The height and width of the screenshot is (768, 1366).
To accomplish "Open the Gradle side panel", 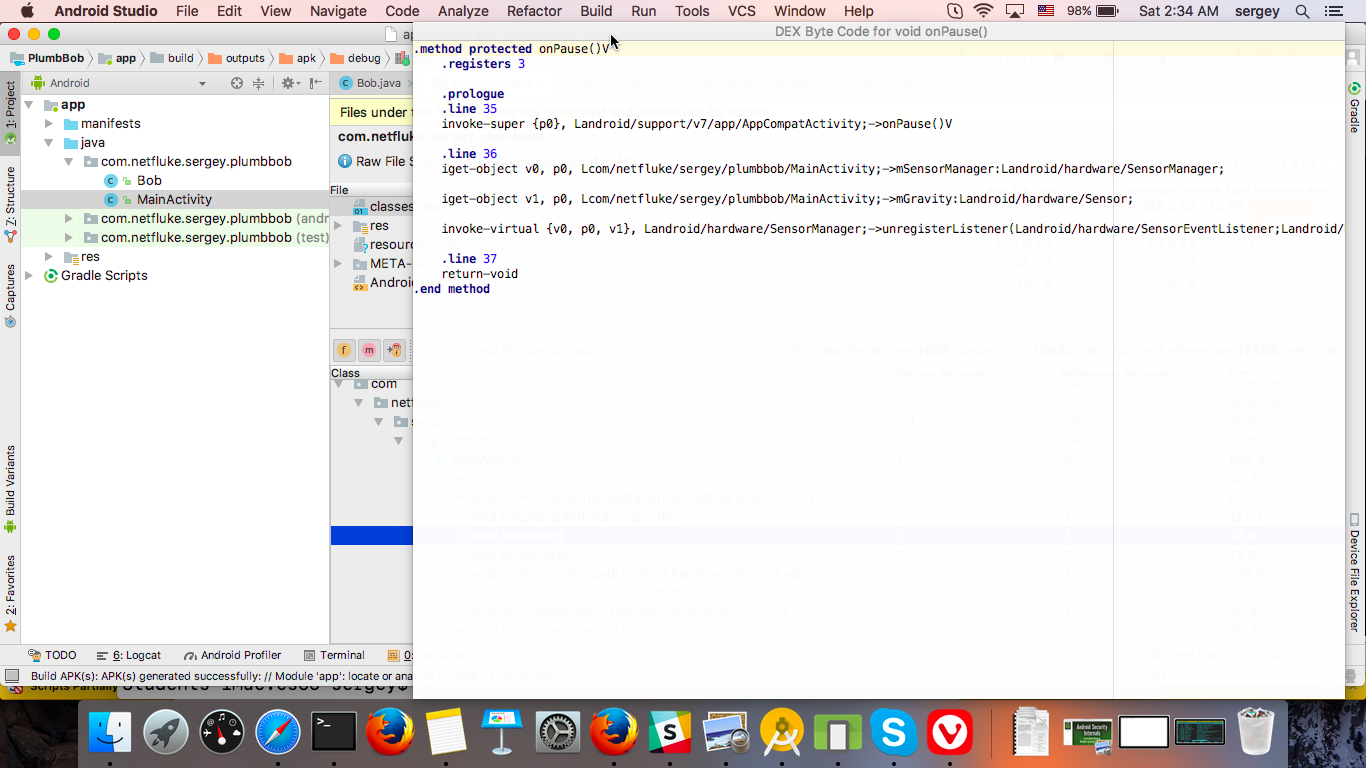I will coord(1355,108).
